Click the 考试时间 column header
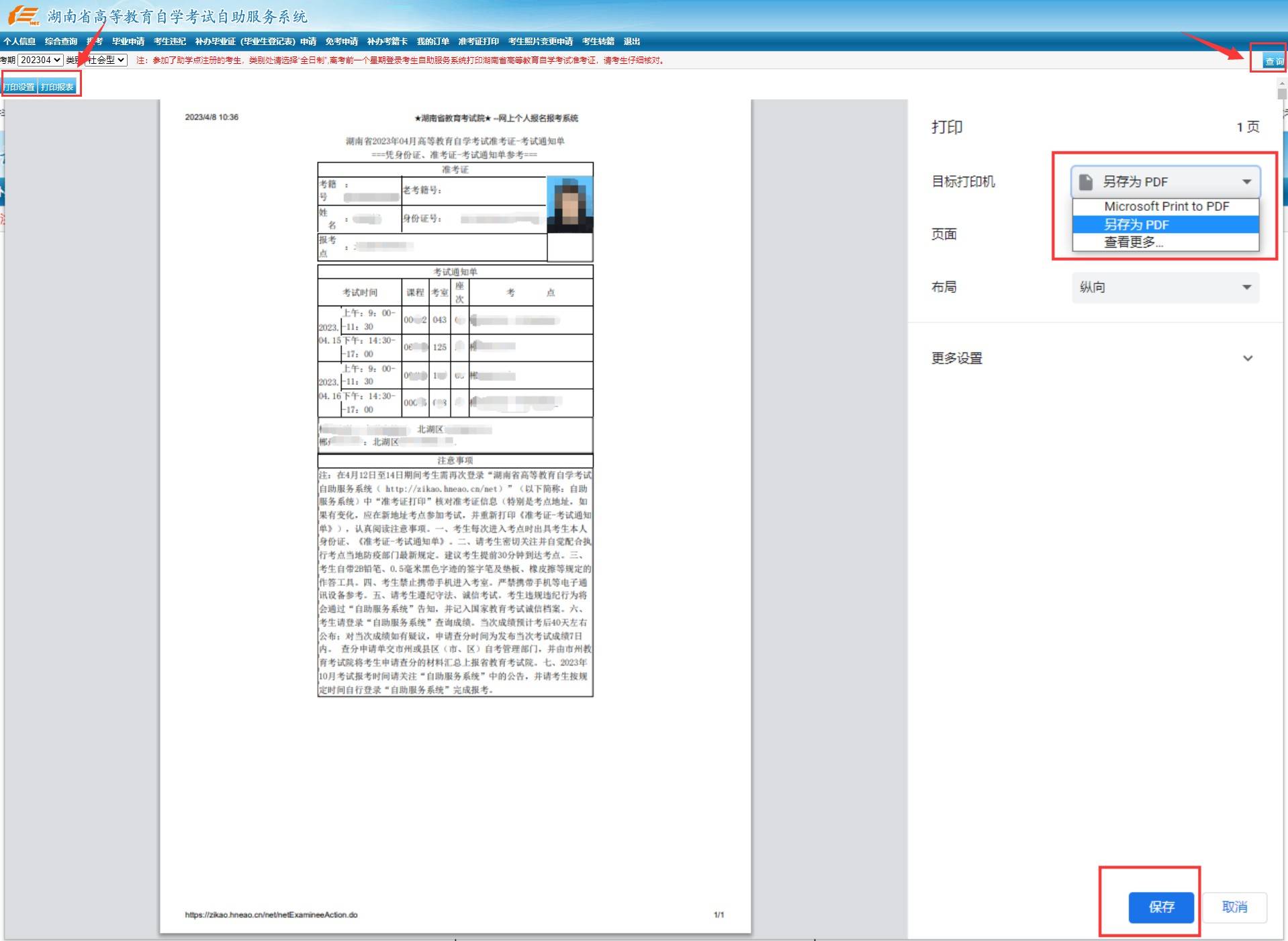This screenshot has height=941, width=1288. point(360,292)
